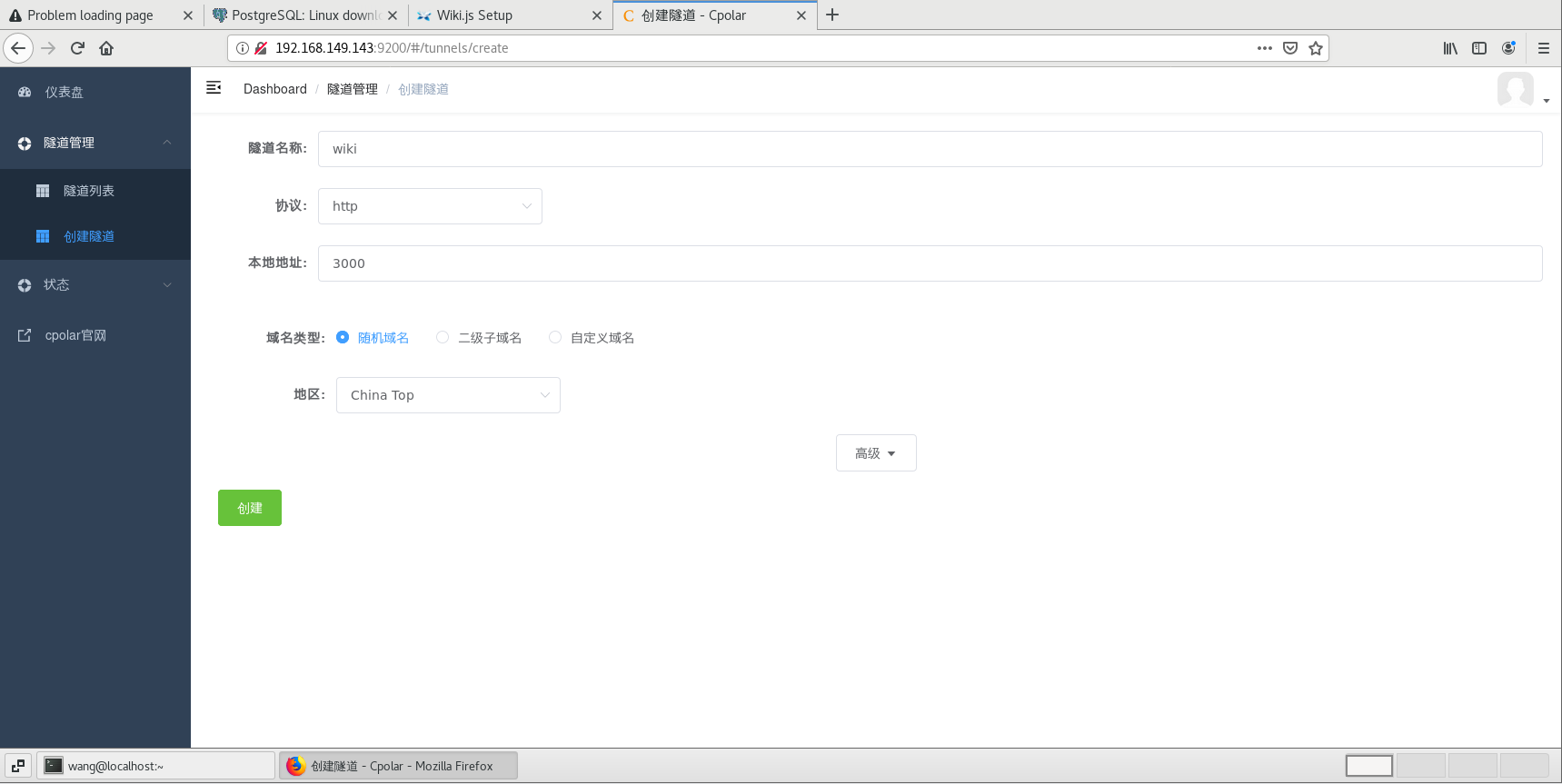Click the insecure connection lock icon
Viewport: 1562px width, 784px height.
click(261, 48)
